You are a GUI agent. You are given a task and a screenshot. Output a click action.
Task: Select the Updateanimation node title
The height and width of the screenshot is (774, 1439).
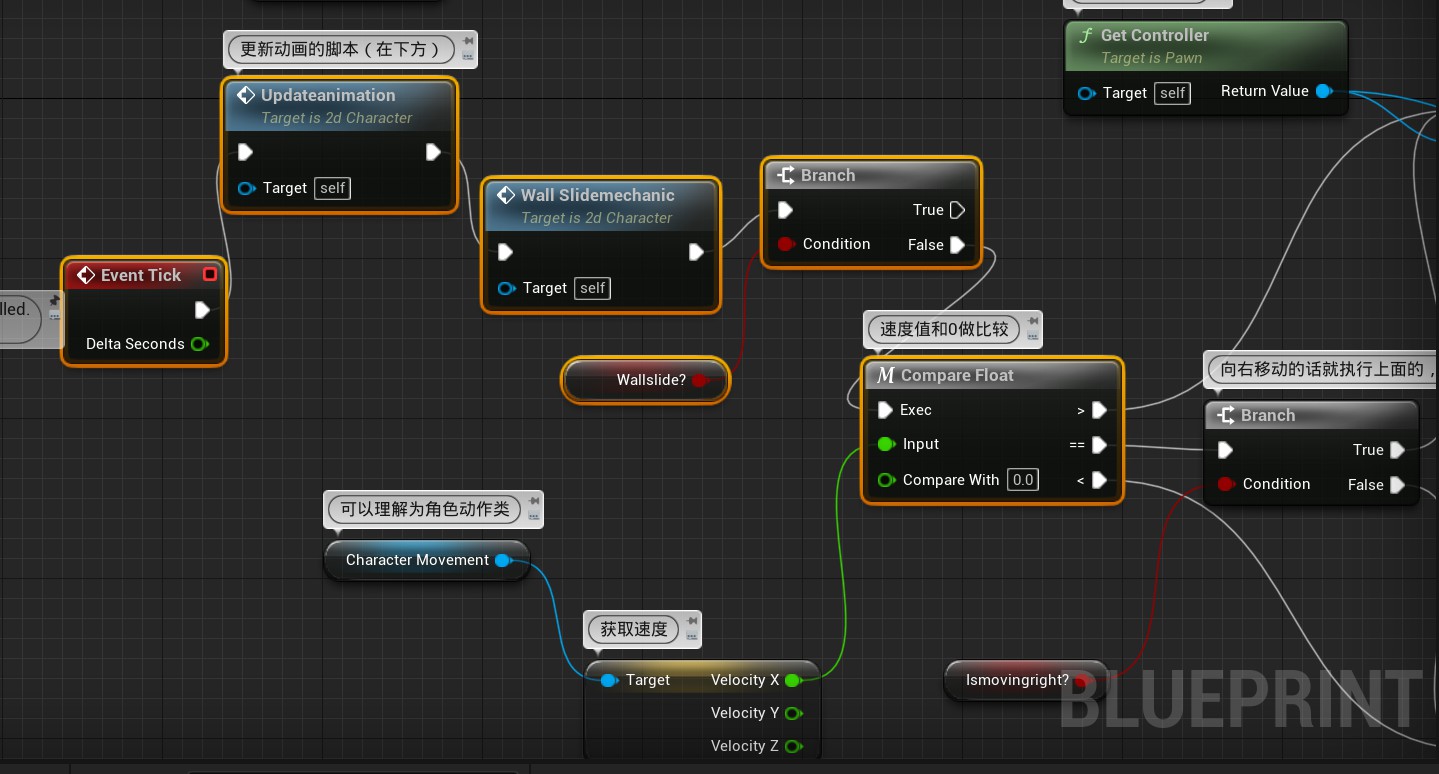[x=328, y=96]
